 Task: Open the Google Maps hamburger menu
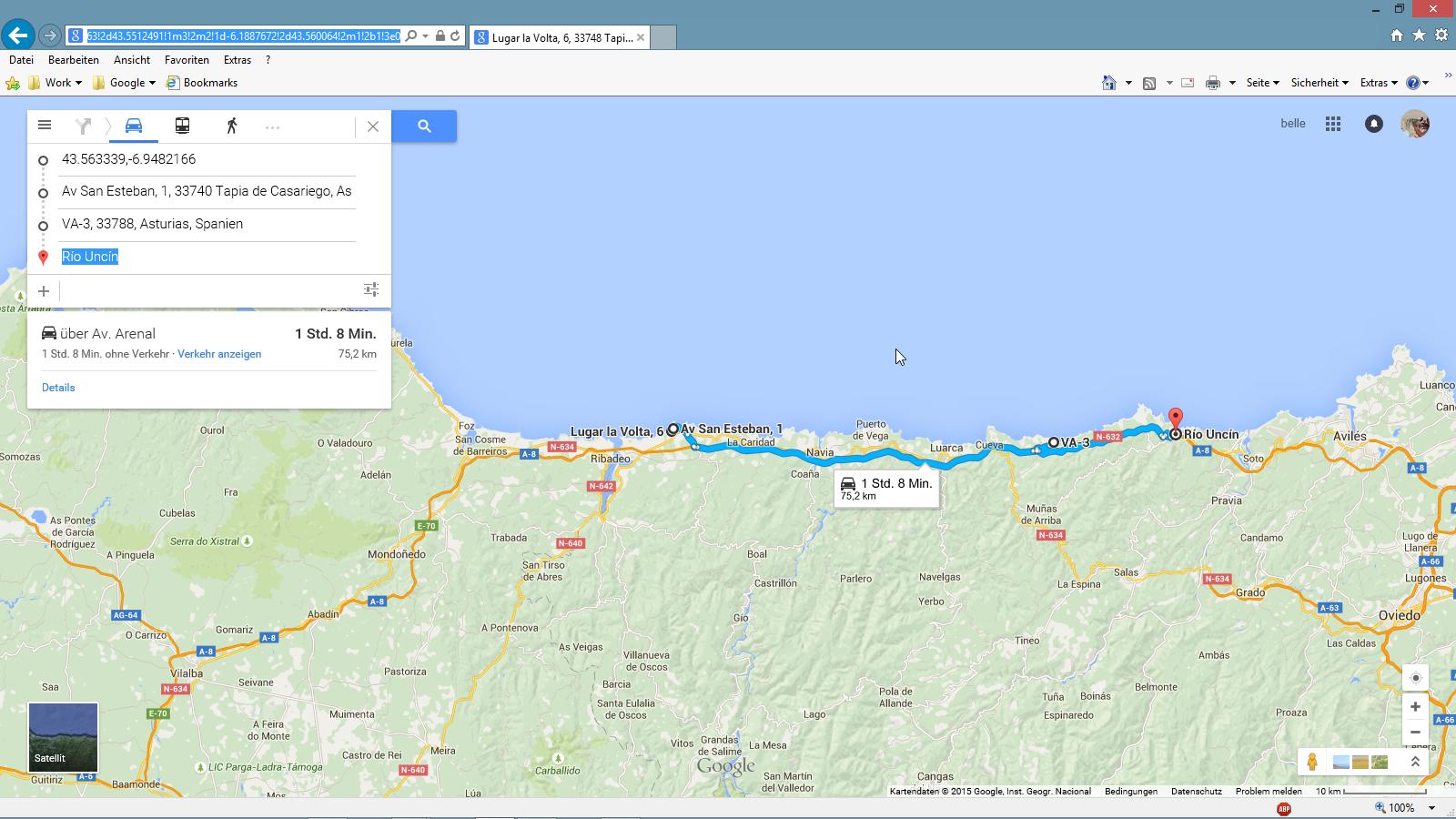pos(45,126)
